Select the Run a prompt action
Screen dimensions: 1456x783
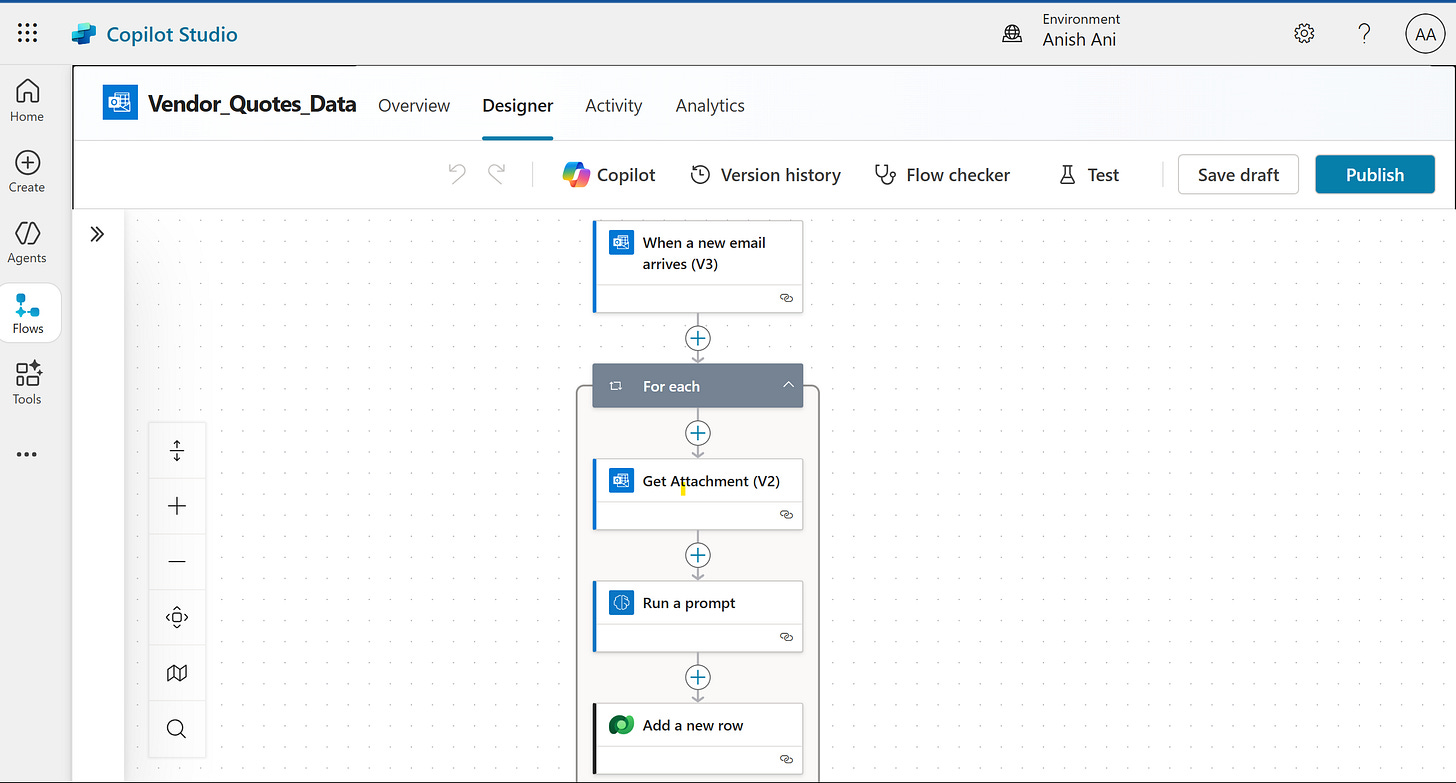[x=698, y=616]
